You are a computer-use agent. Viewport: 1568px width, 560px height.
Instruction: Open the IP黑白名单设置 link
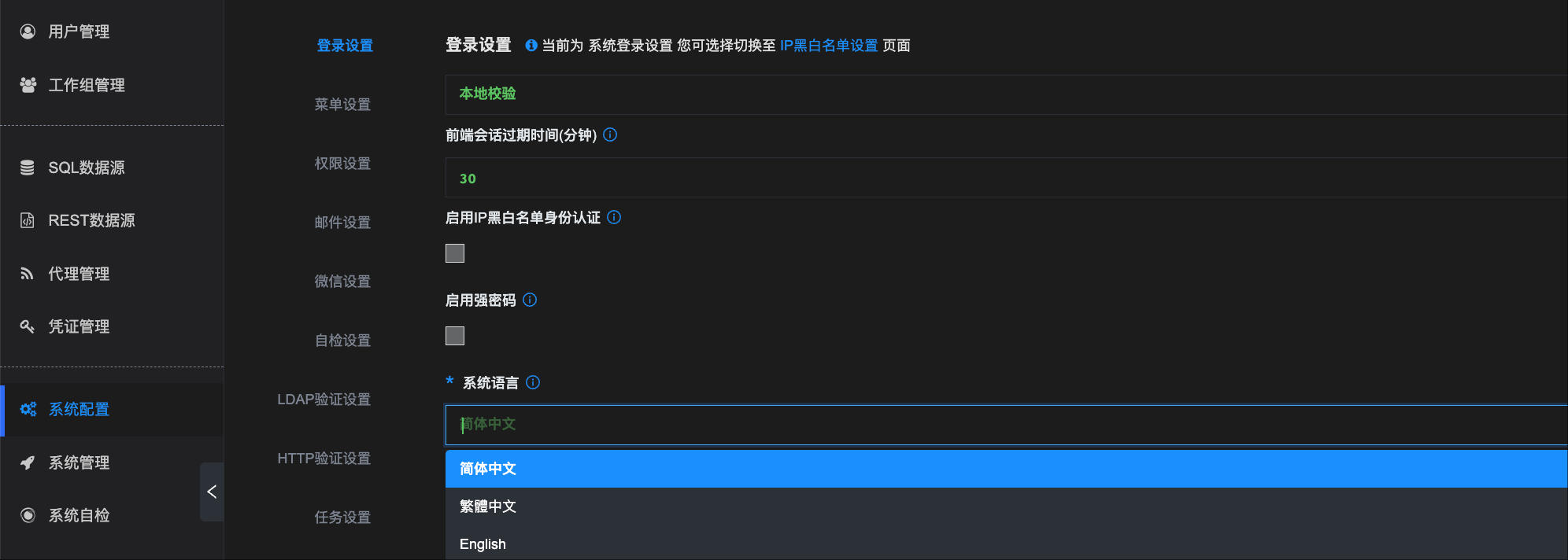[x=829, y=46]
